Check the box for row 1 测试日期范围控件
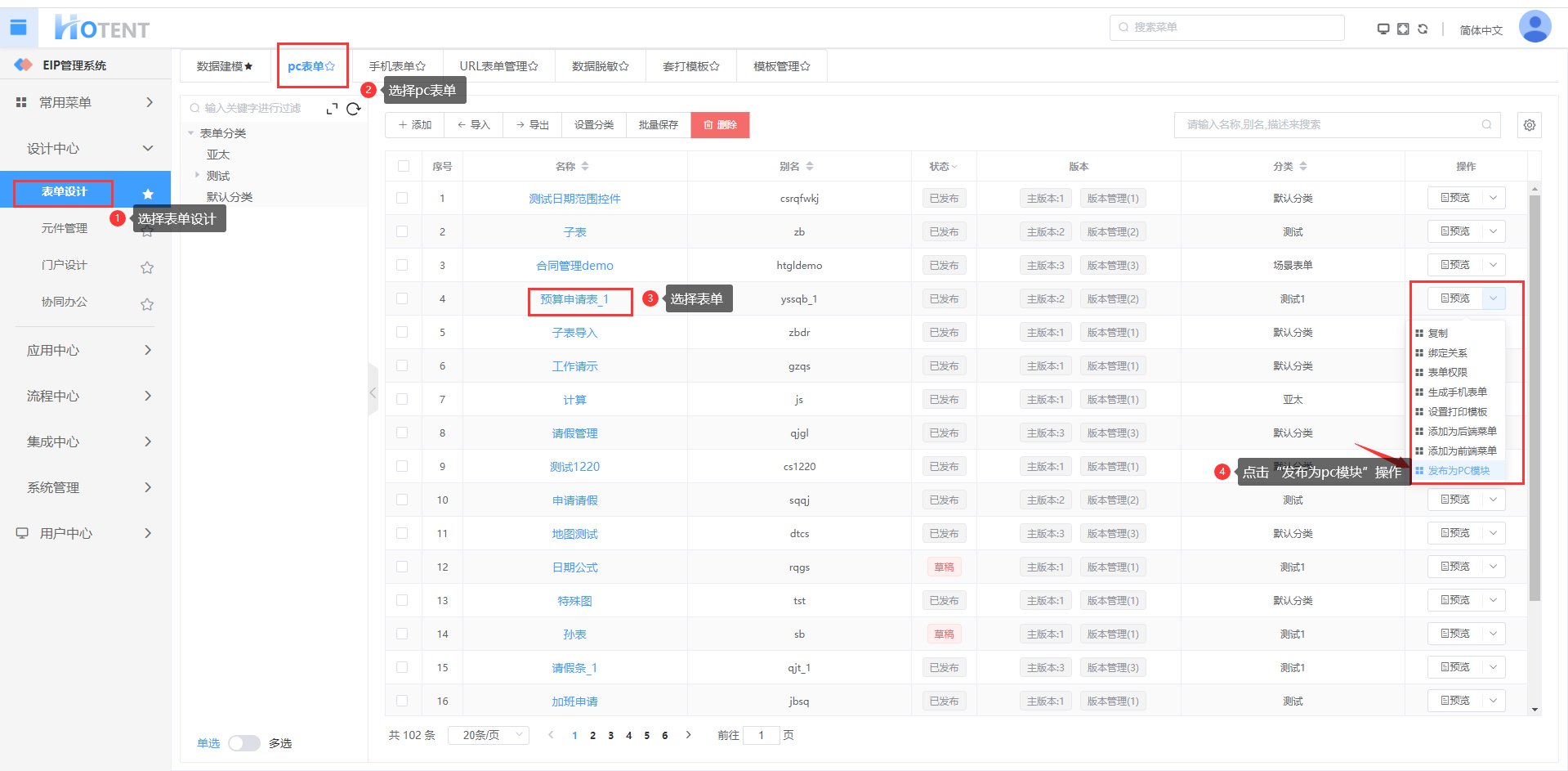1568x771 pixels. point(402,198)
